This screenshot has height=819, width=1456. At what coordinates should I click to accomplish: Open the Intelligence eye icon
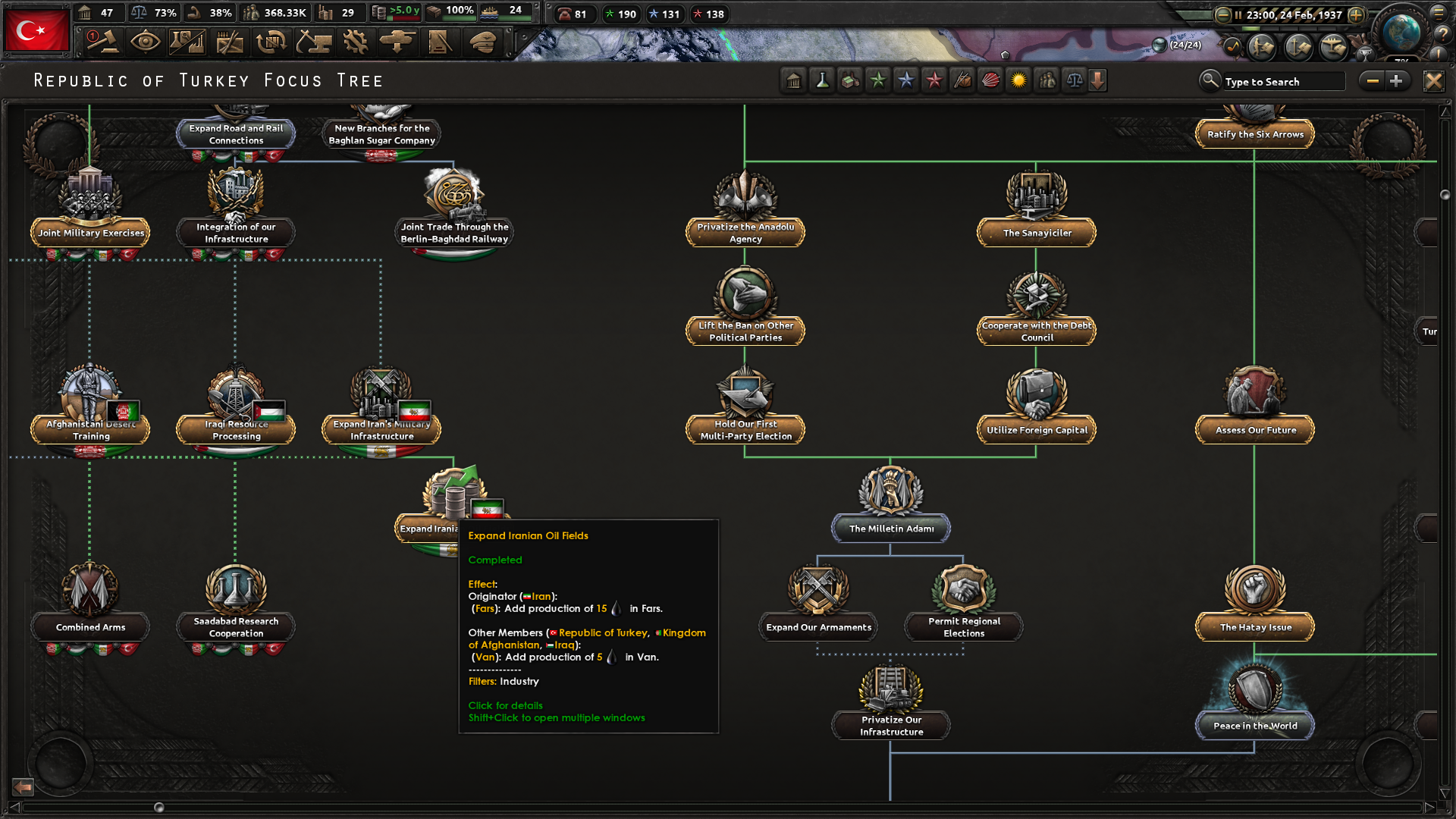(x=145, y=42)
